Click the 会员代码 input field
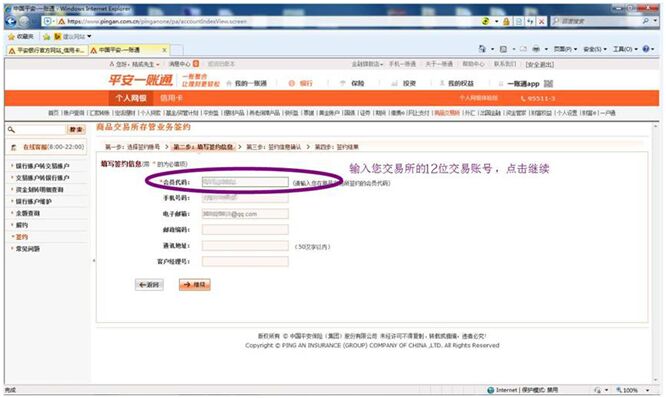 tap(245, 182)
